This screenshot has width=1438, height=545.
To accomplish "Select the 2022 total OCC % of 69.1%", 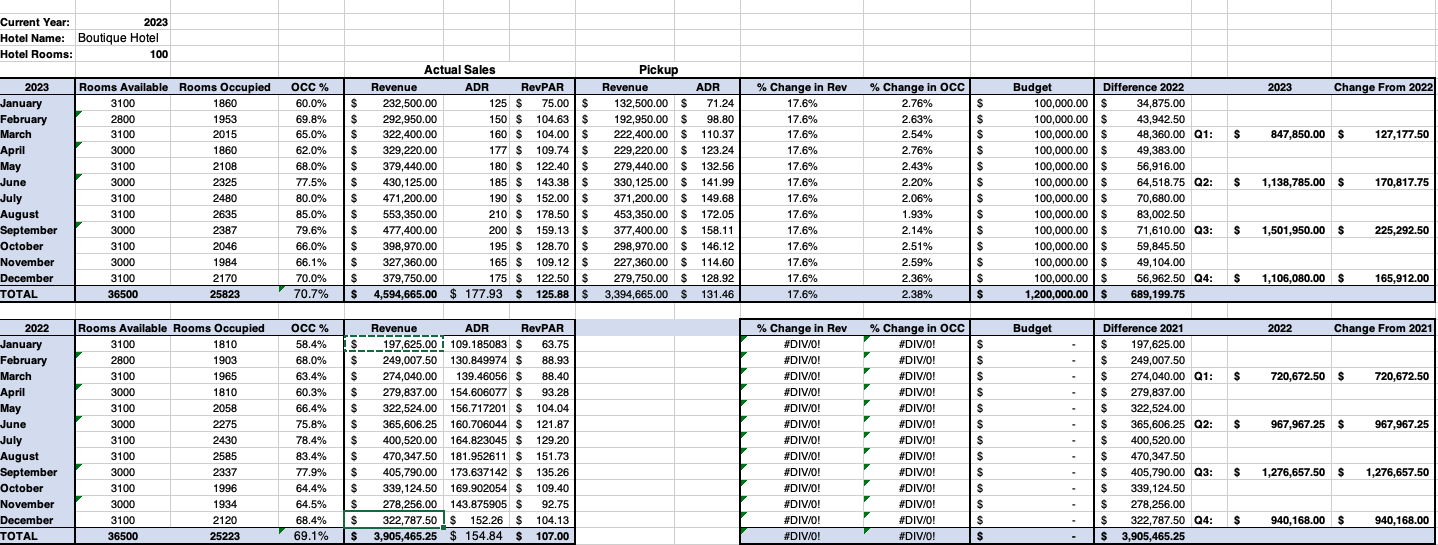I will [310, 537].
